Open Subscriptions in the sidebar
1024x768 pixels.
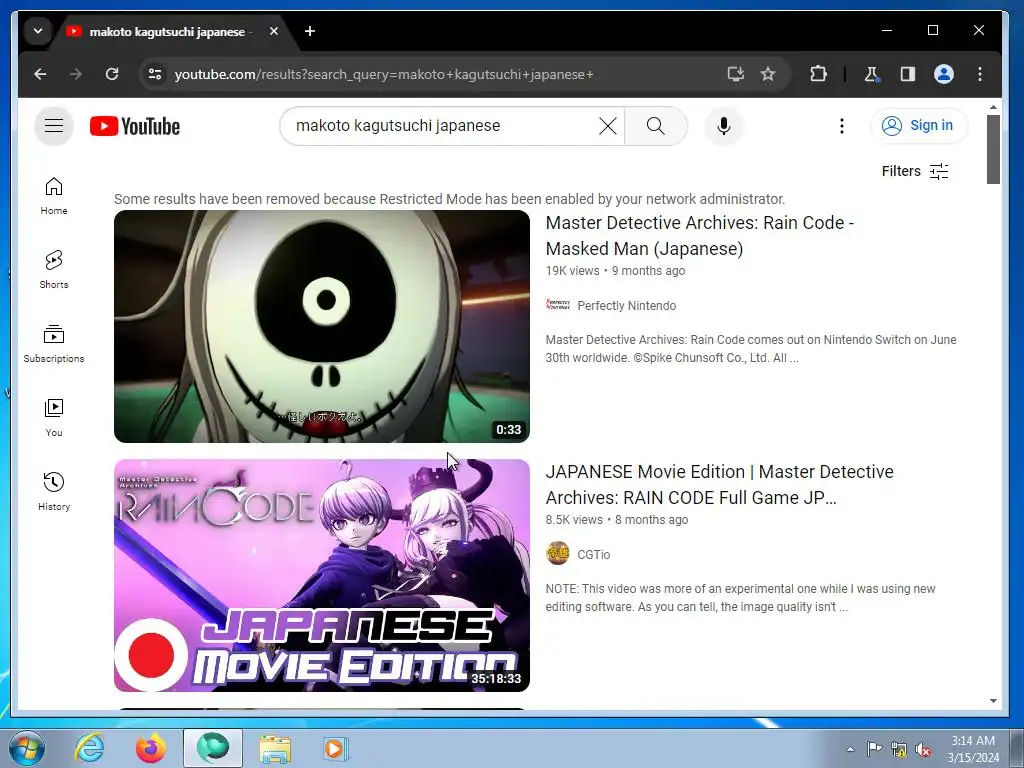click(54, 344)
